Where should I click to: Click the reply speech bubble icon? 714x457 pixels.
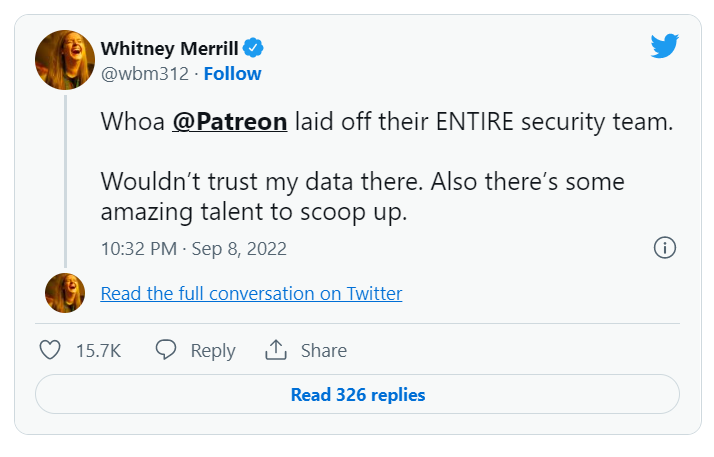pyautogui.click(x=166, y=350)
